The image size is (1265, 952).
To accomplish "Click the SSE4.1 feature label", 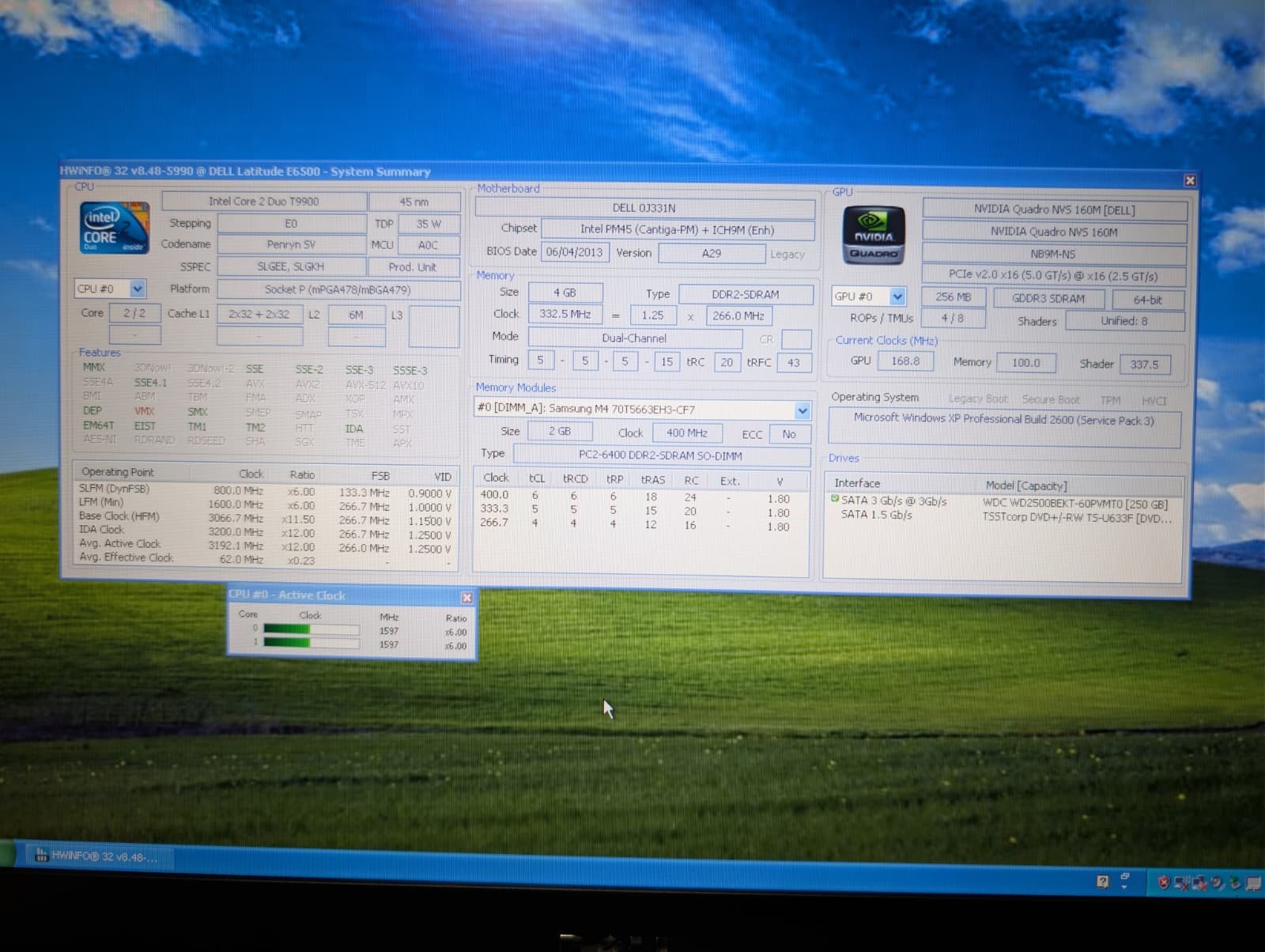I will tap(150, 383).
